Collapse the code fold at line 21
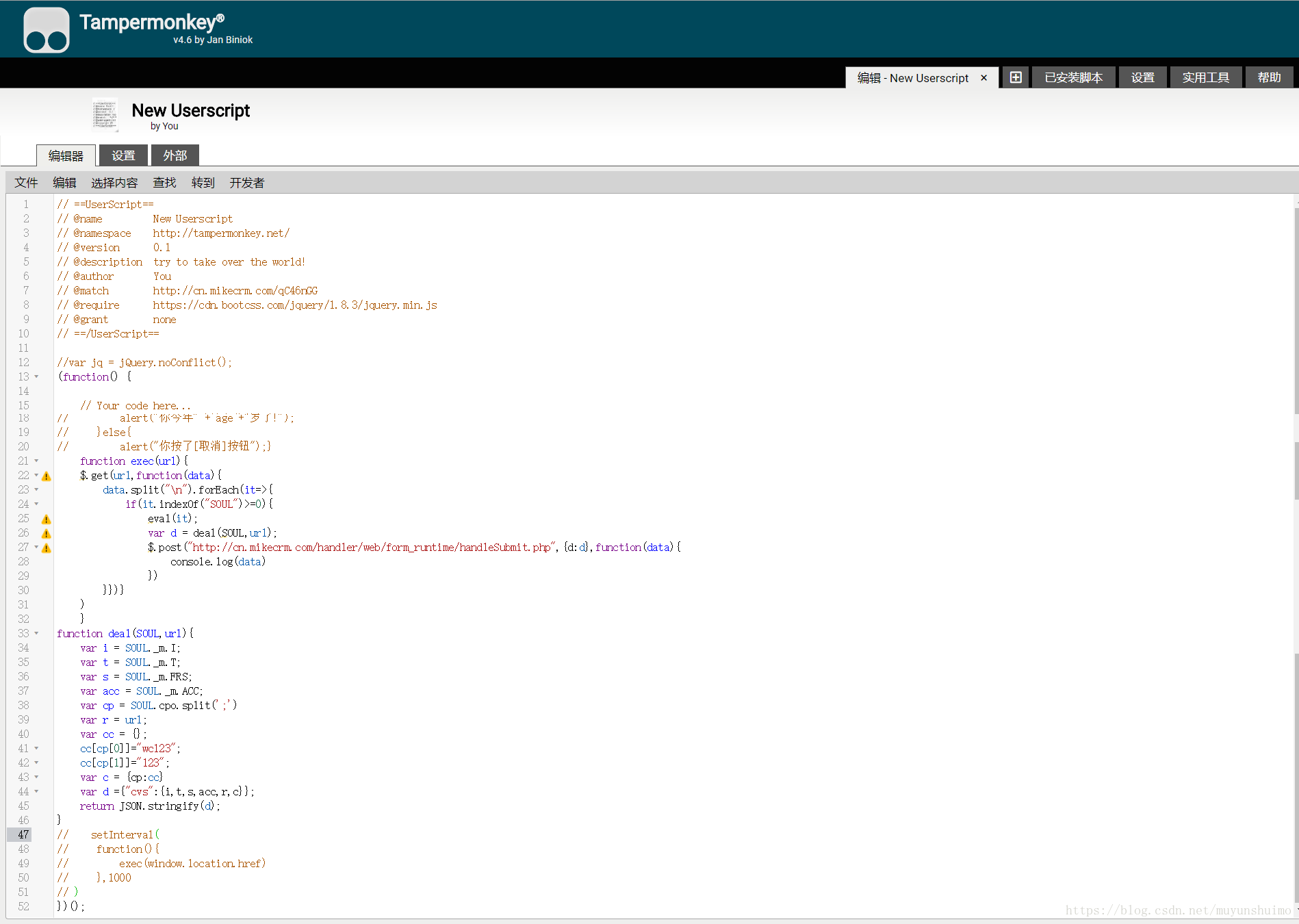Viewport: 1299px width, 924px height. click(x=36, y=461)
